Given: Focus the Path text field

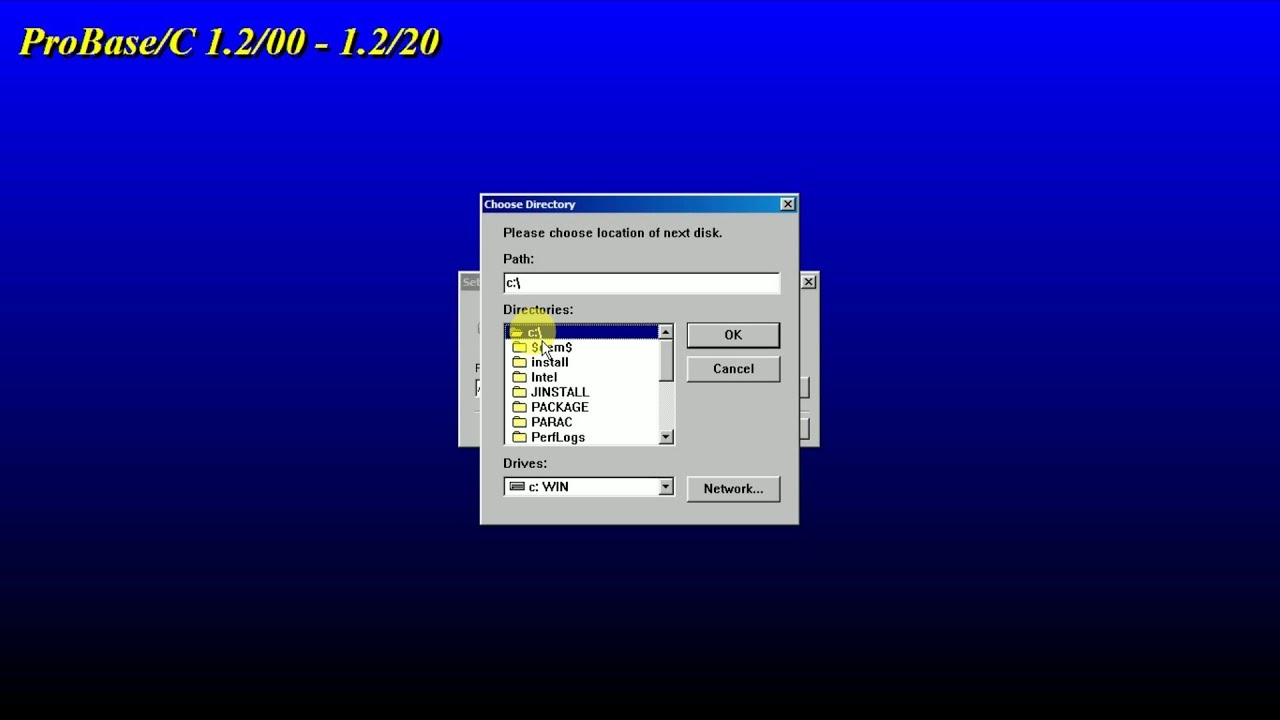Looking at the screenshot, I should click(x=641, y=283).
